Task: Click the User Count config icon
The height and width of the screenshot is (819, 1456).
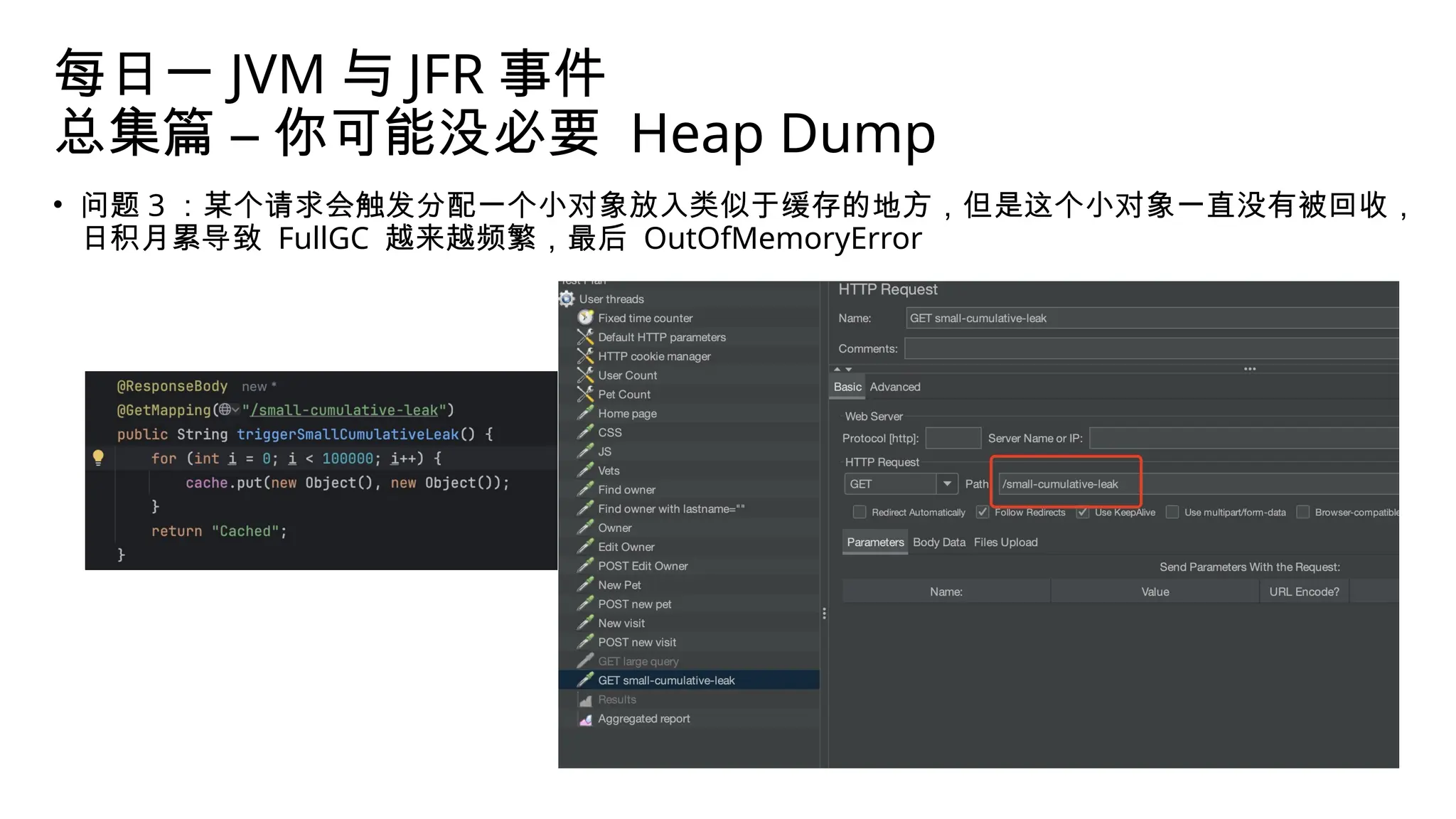Action: [x=585, y=375]
